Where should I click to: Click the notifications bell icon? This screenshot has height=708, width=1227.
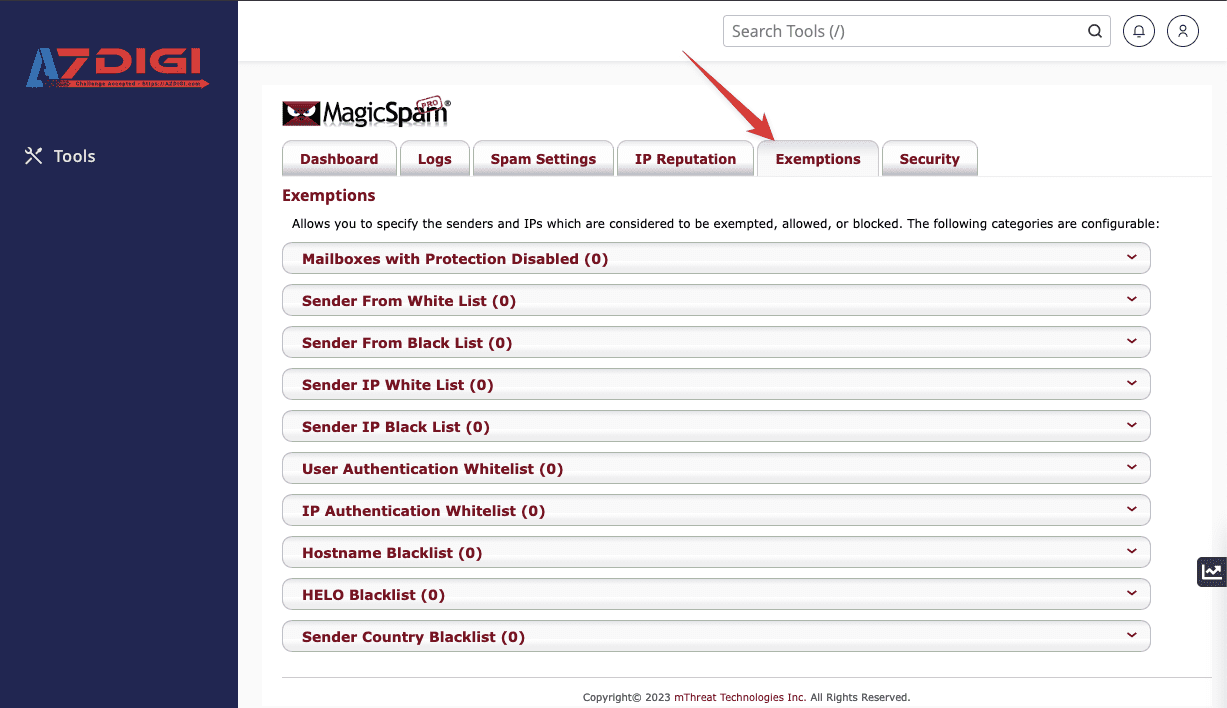point(1139,31)
